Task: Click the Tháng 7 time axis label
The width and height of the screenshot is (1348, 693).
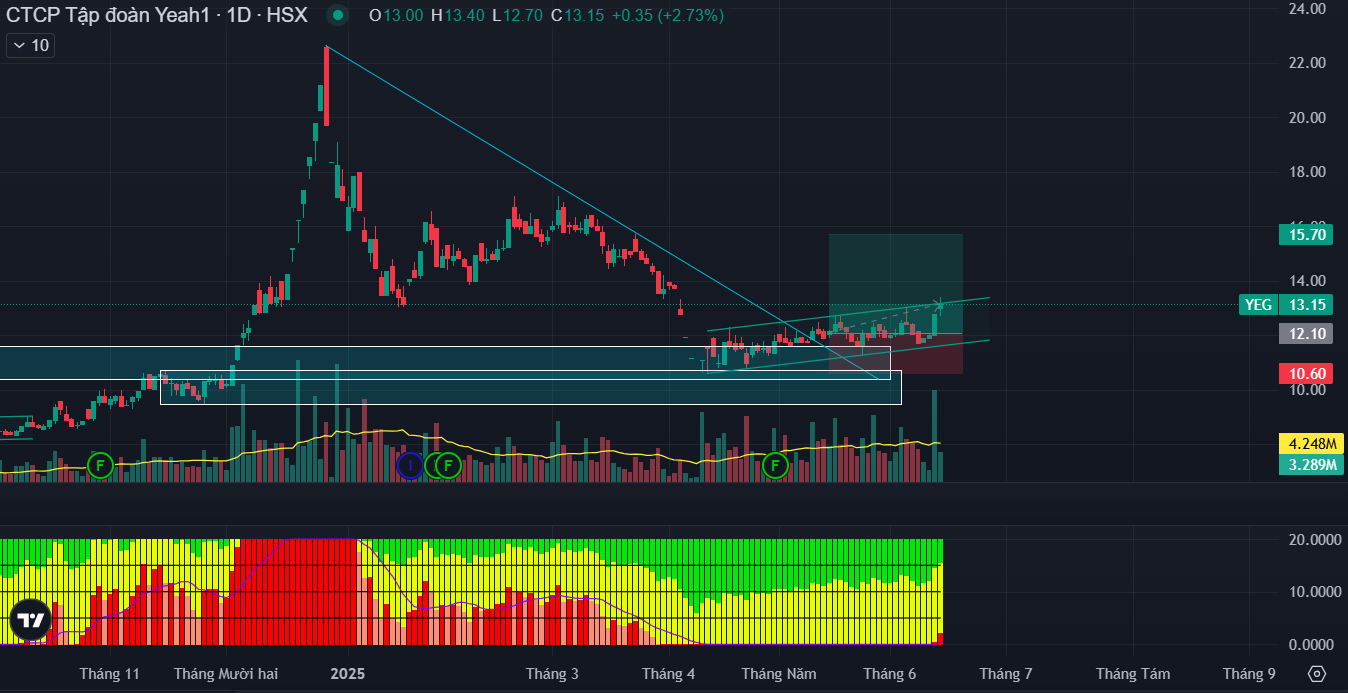Action: [x=1006, y=674]
